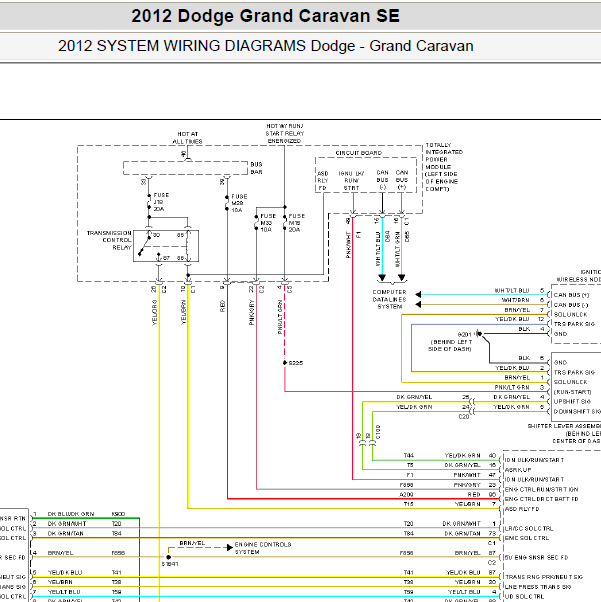Click the '(RUN-START)' pin label
The height and width of the screenshot is (602, 601).
572,392
